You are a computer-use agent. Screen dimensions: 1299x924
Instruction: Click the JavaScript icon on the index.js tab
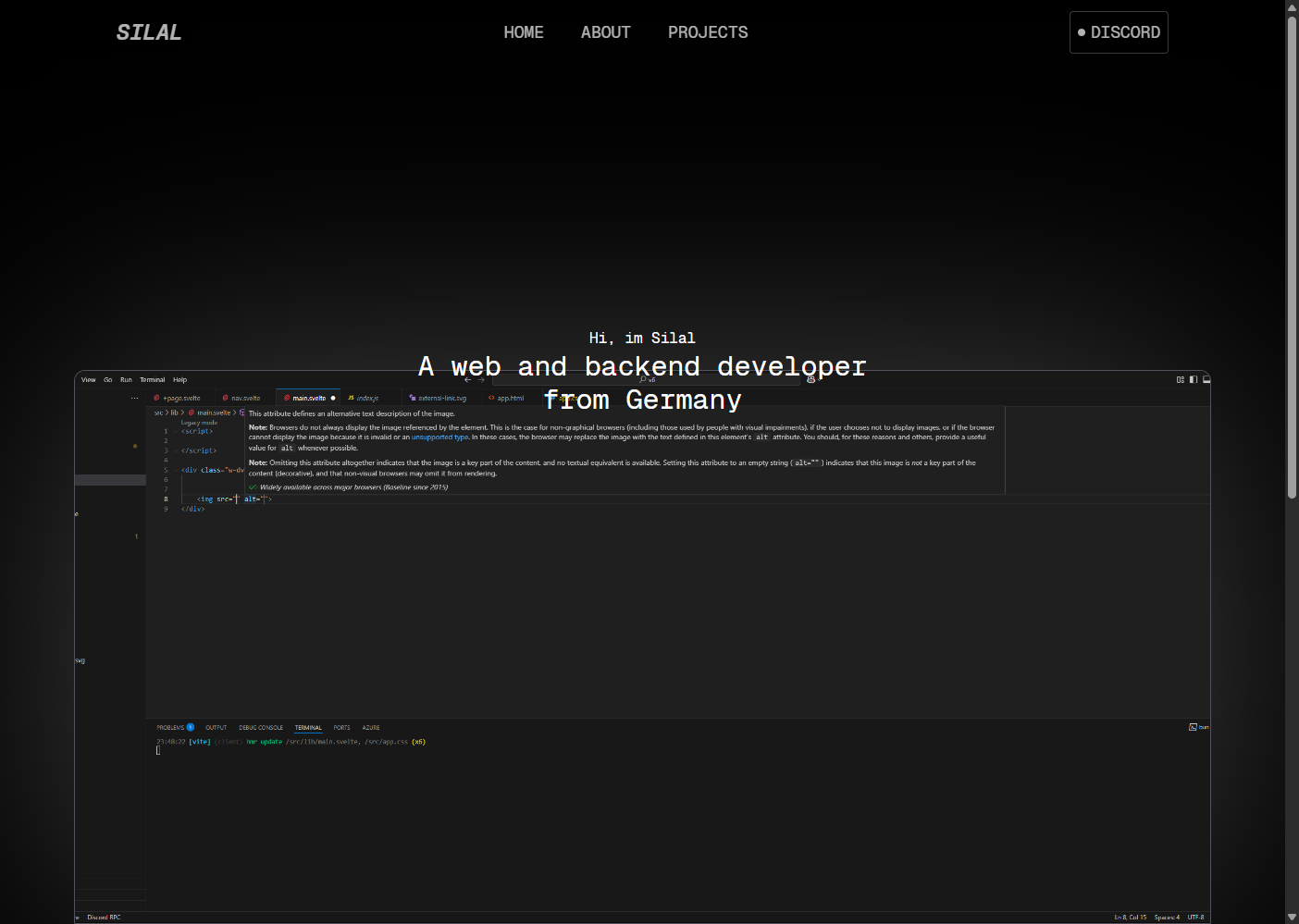(350, 398)
